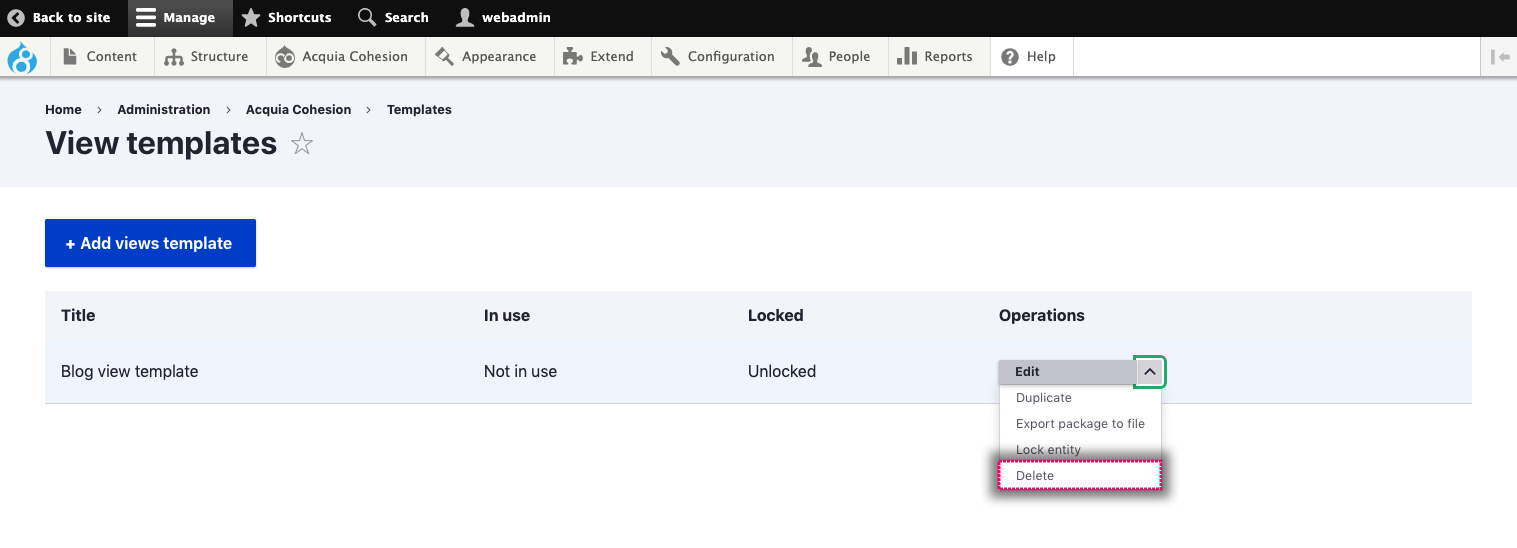The height and width of the screenshot is (548, 1517).
Task: Open the webadmin user menu
Action: (503, 18)
